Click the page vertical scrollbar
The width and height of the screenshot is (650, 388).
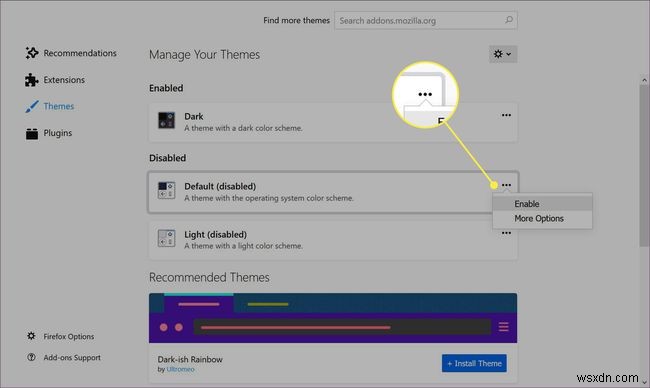[x=644, y=166]
